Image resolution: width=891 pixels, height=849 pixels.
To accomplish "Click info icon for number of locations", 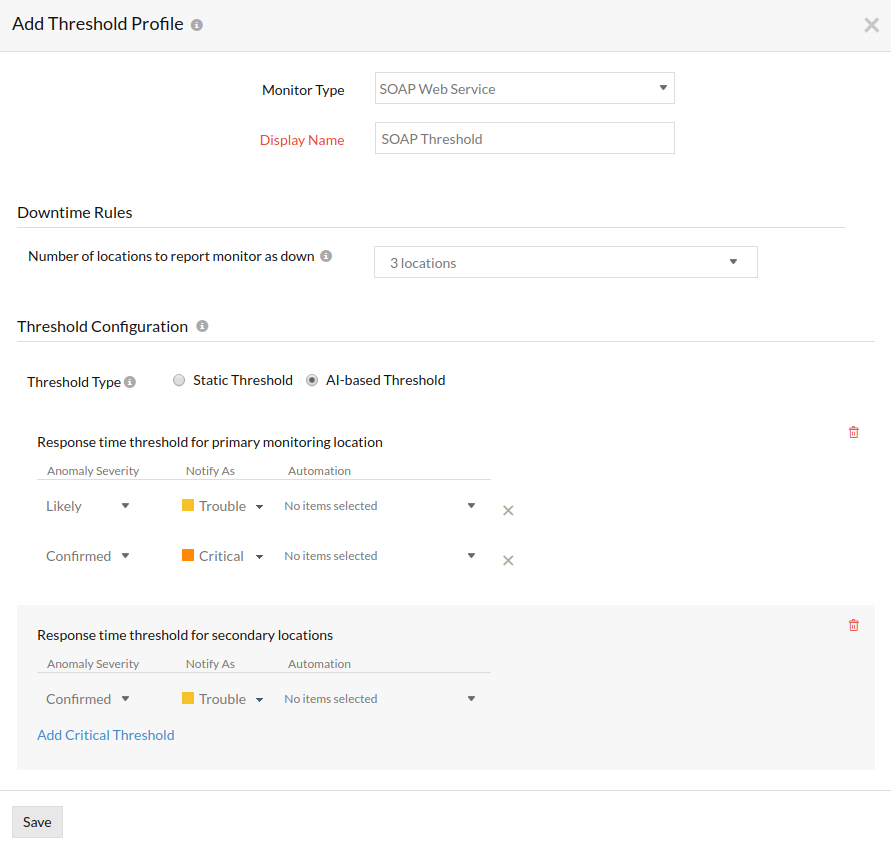I will pos(326,256).
